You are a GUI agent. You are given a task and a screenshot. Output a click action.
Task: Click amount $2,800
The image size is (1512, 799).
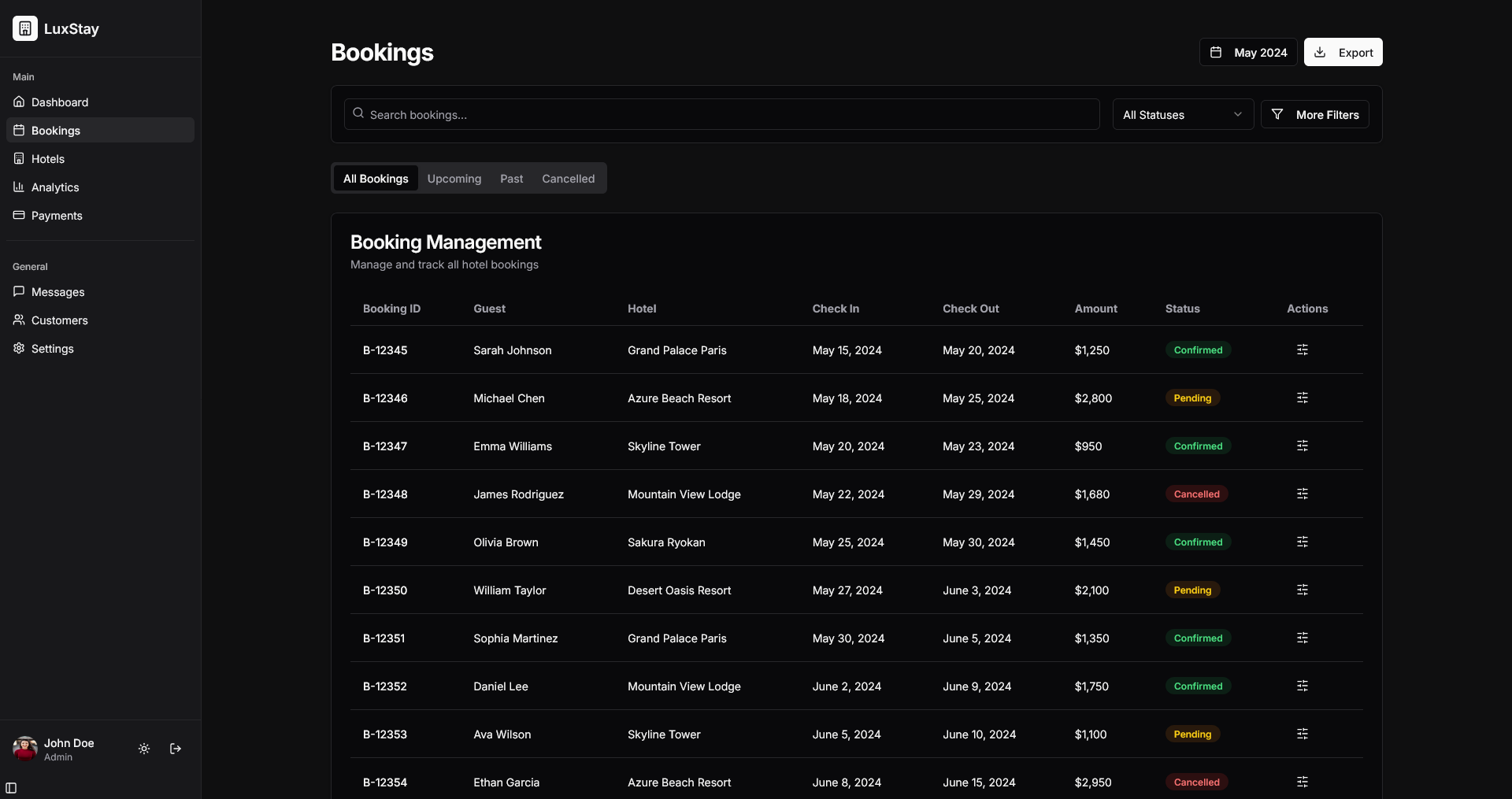1093,398
